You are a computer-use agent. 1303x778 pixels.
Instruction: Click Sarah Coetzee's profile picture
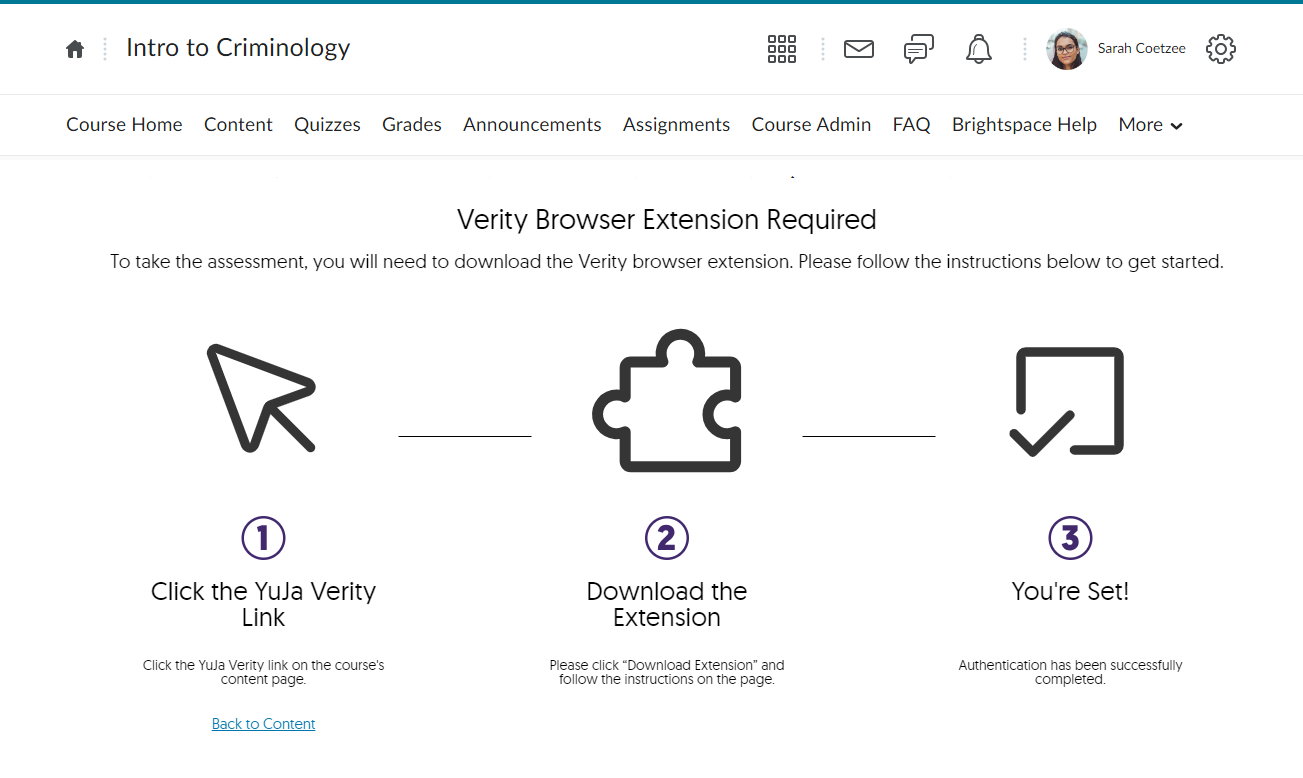pyautogui.click(x=1066, y=49)
